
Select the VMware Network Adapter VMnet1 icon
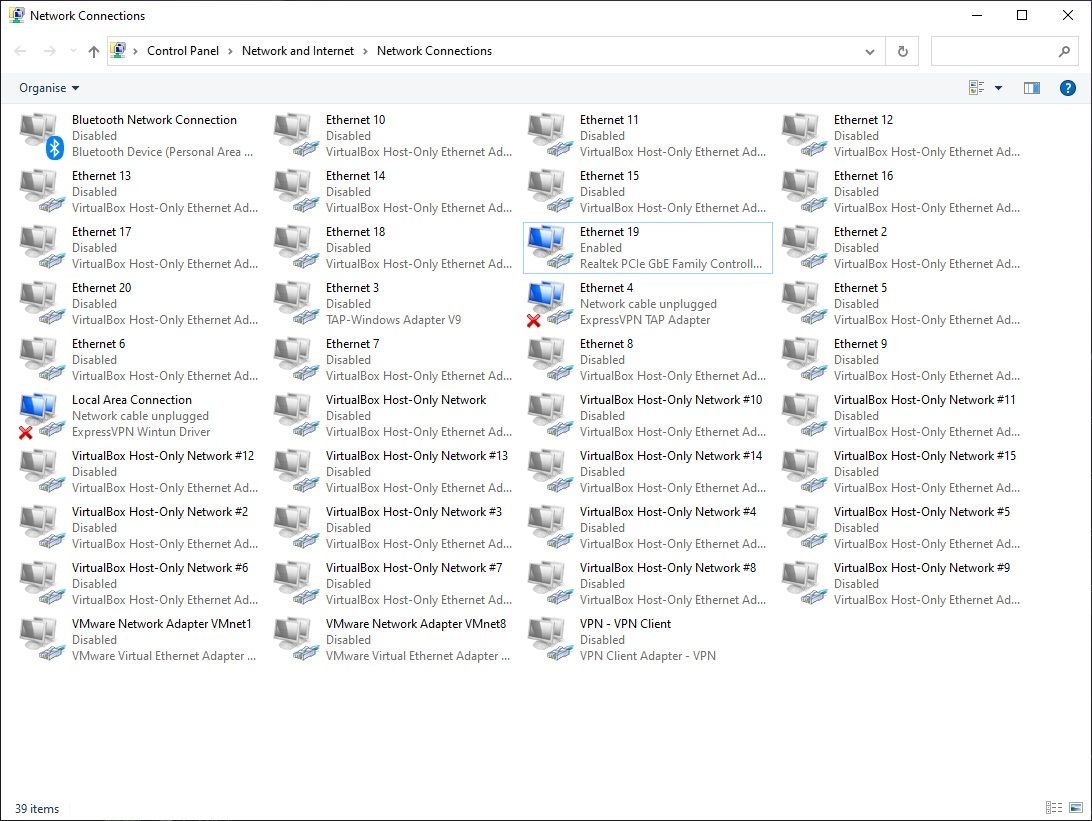point(39,639)
